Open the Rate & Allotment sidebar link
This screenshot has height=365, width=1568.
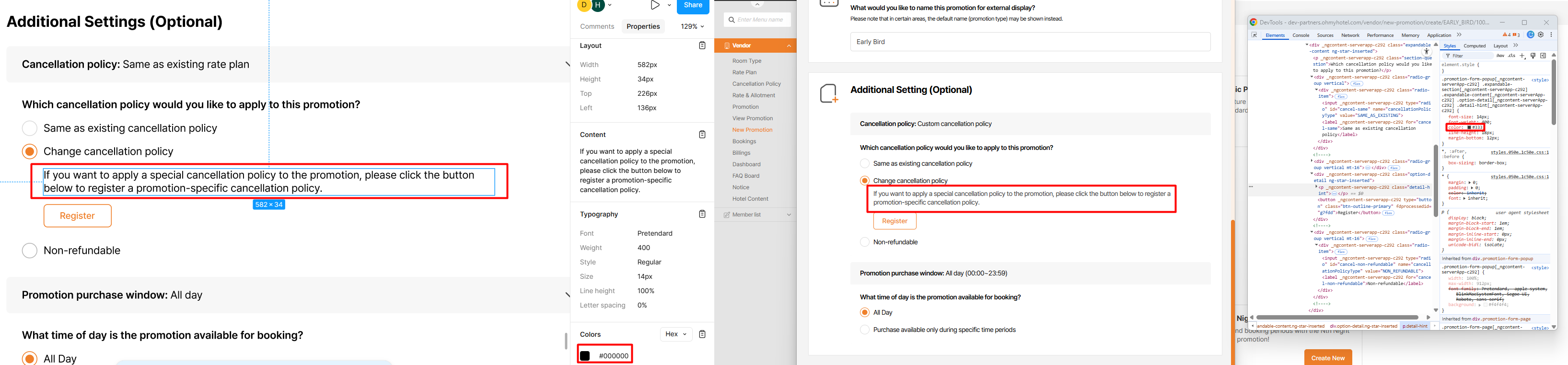[x=754, y=95]
